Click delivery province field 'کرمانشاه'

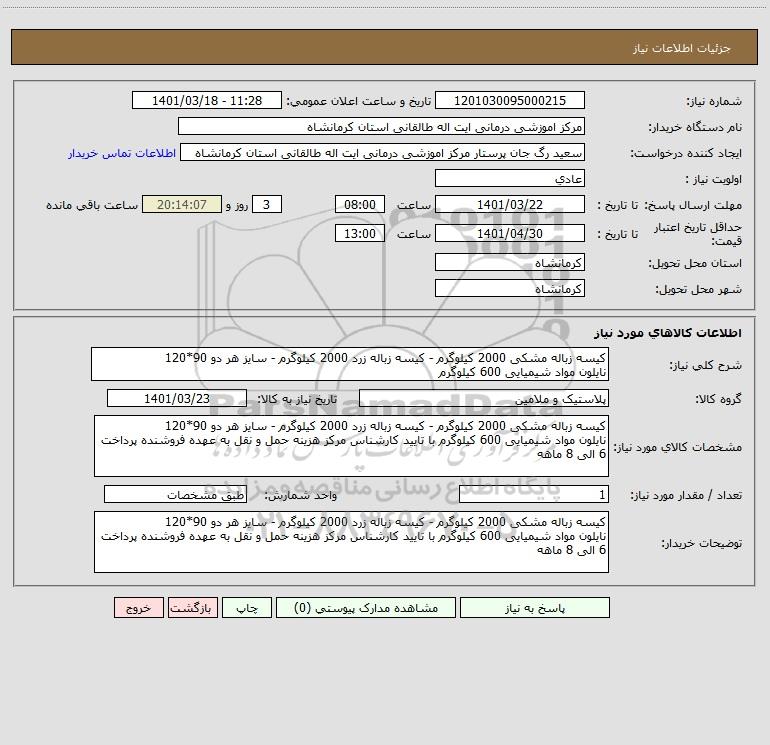click(510, 263)
